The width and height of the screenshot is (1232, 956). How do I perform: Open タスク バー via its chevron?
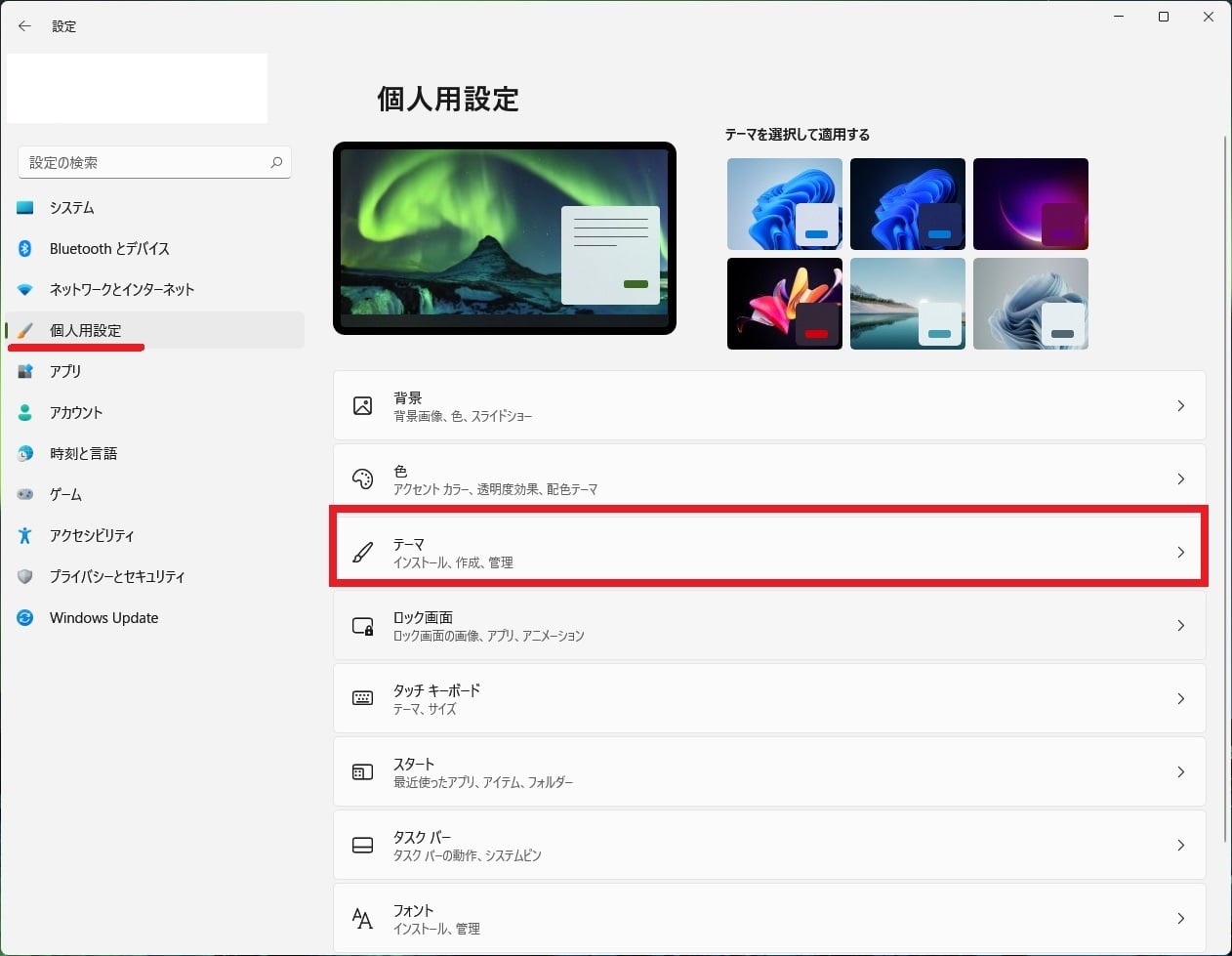[x=1180, y=845]
